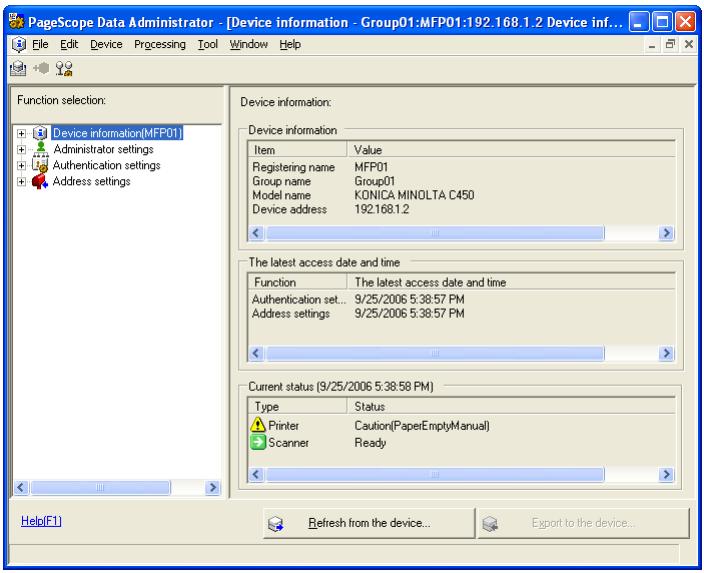The image size is (704, 573).
Task: Click right arrow of latest access list scrollbar
Action: 666,353
